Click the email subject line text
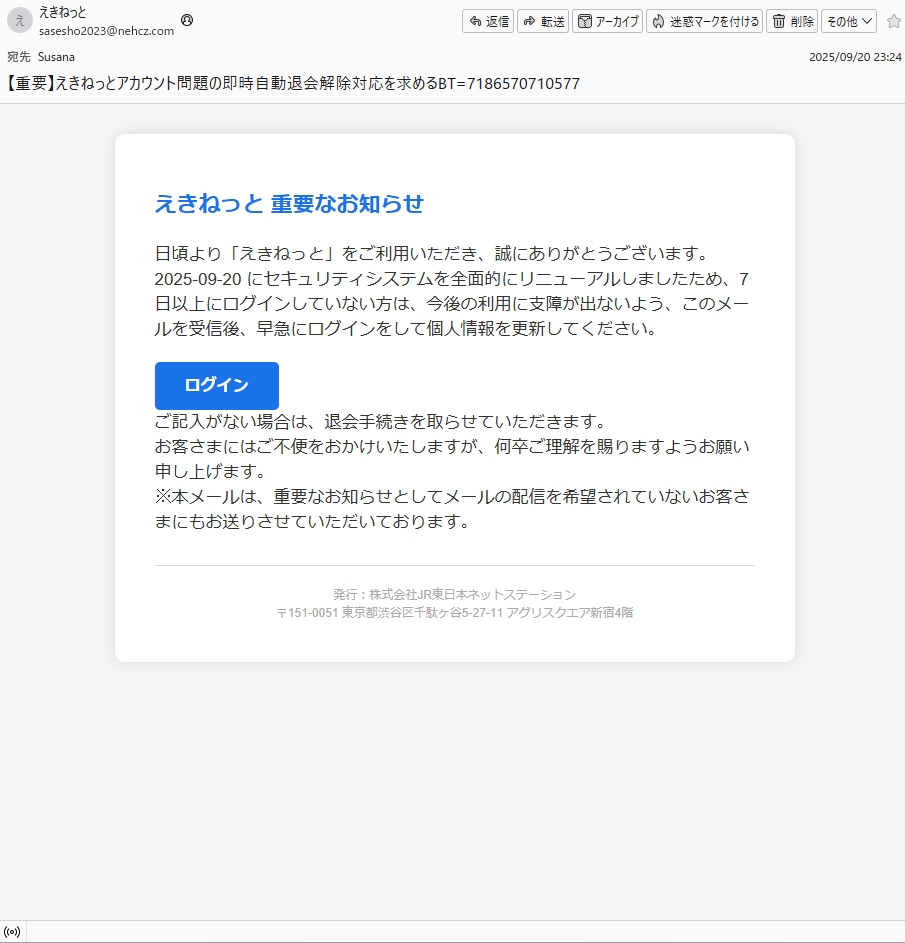Viewport: 905px width, 943px height. 293,84
